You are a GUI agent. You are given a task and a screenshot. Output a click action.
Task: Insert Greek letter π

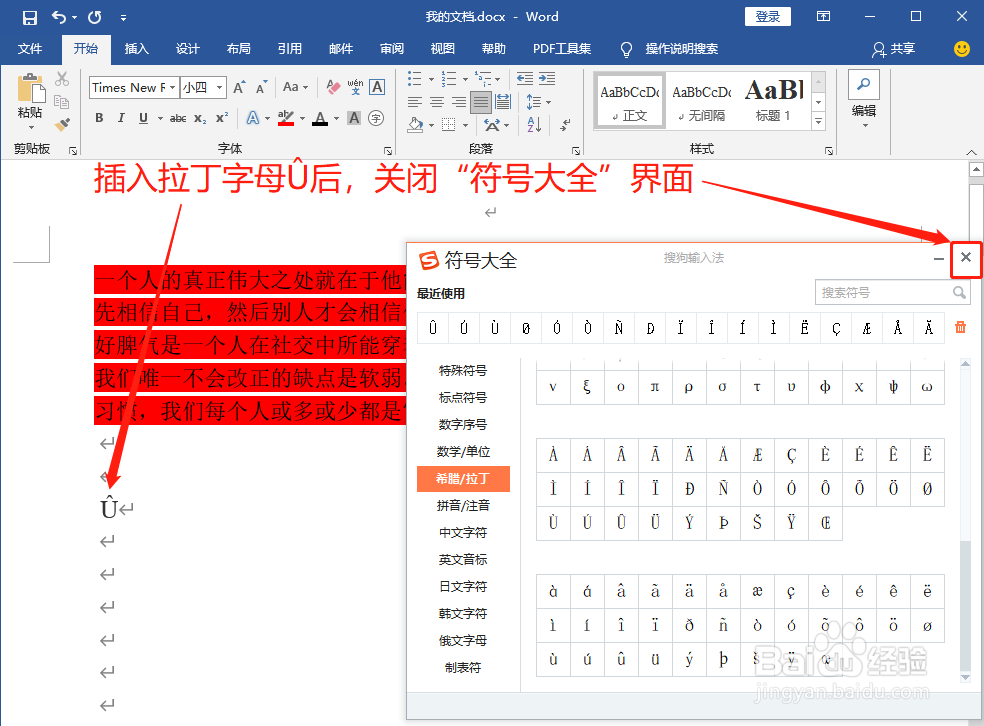655,387
